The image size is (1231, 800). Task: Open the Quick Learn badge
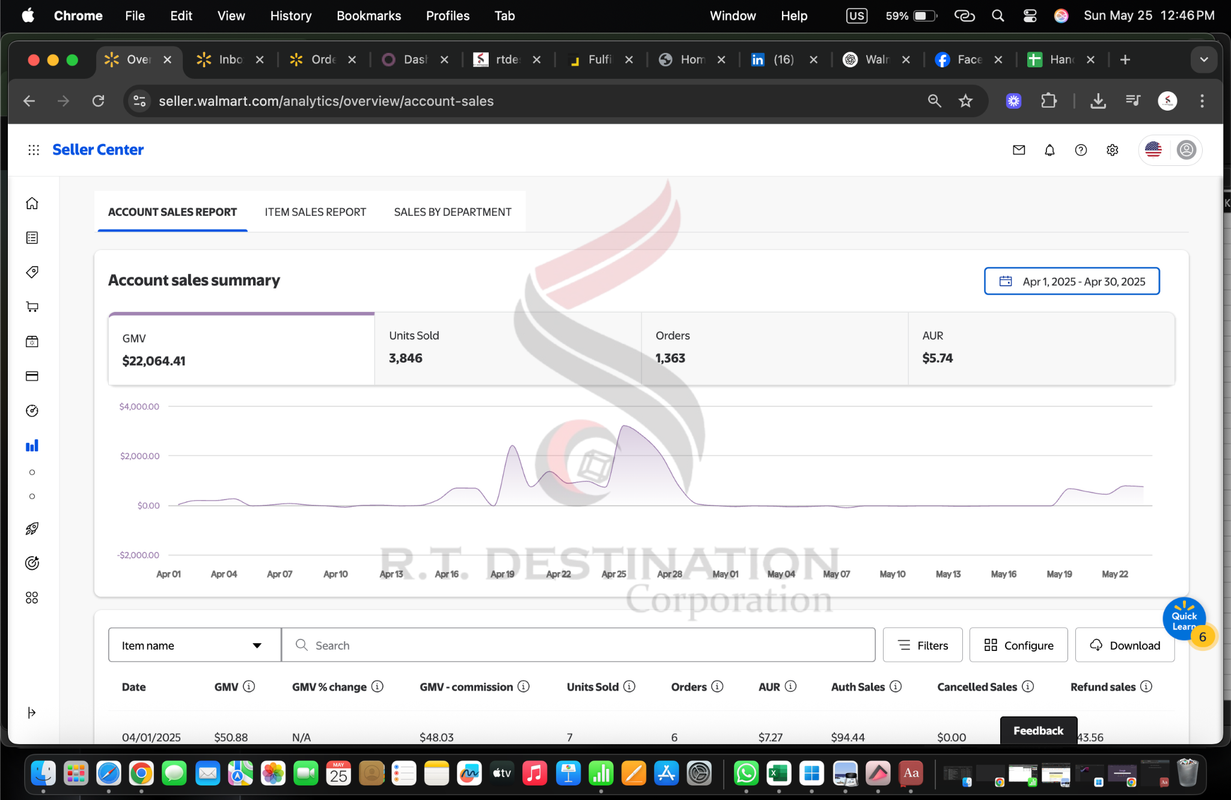pos(1186,620)
